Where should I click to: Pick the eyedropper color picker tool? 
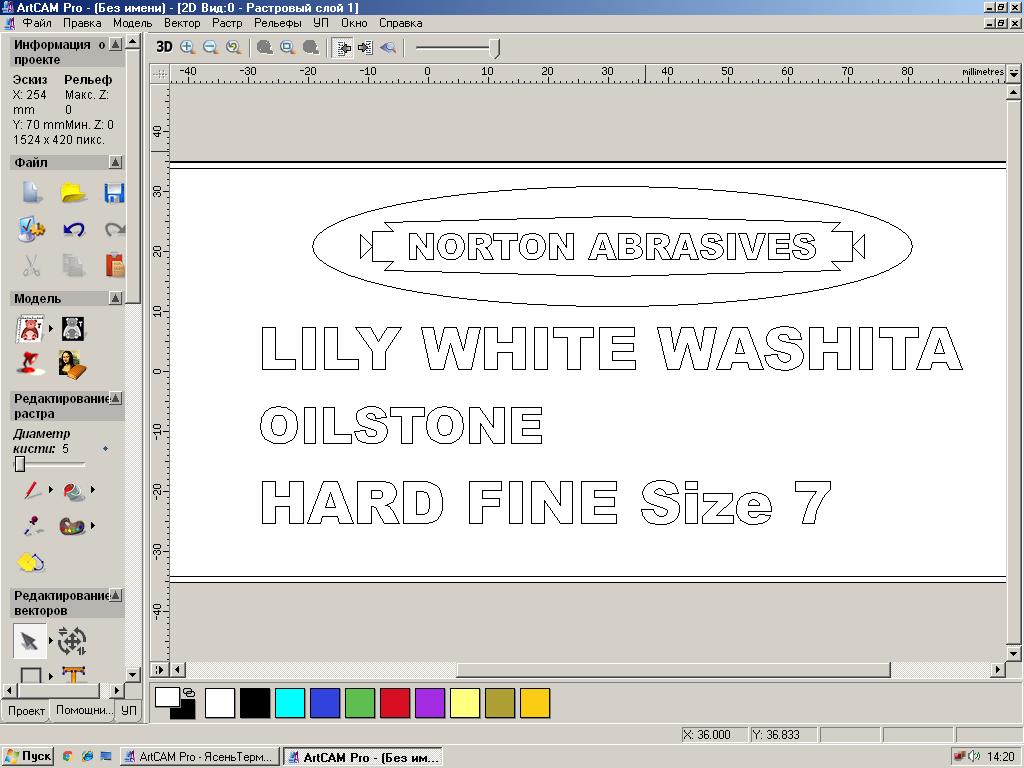pos(33,525)
